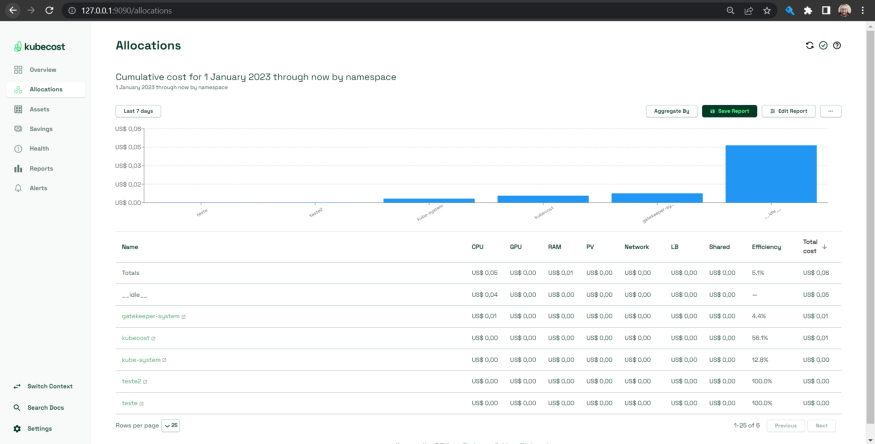Open the Last 7 days date selector
This screenshot has height=444, width=875.
coord(138,111)
